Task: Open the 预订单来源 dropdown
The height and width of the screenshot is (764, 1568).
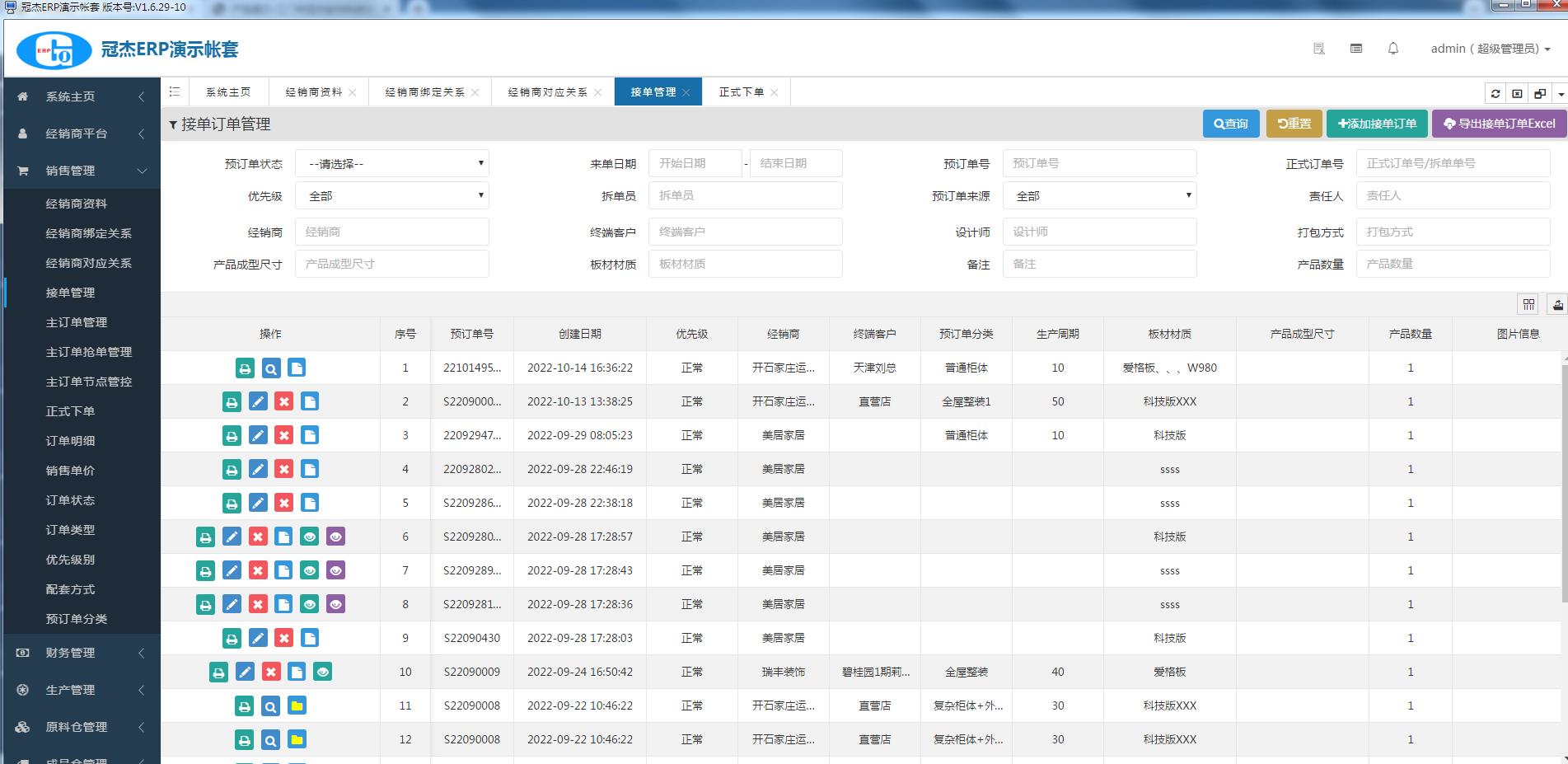Action: (1099, 196)
